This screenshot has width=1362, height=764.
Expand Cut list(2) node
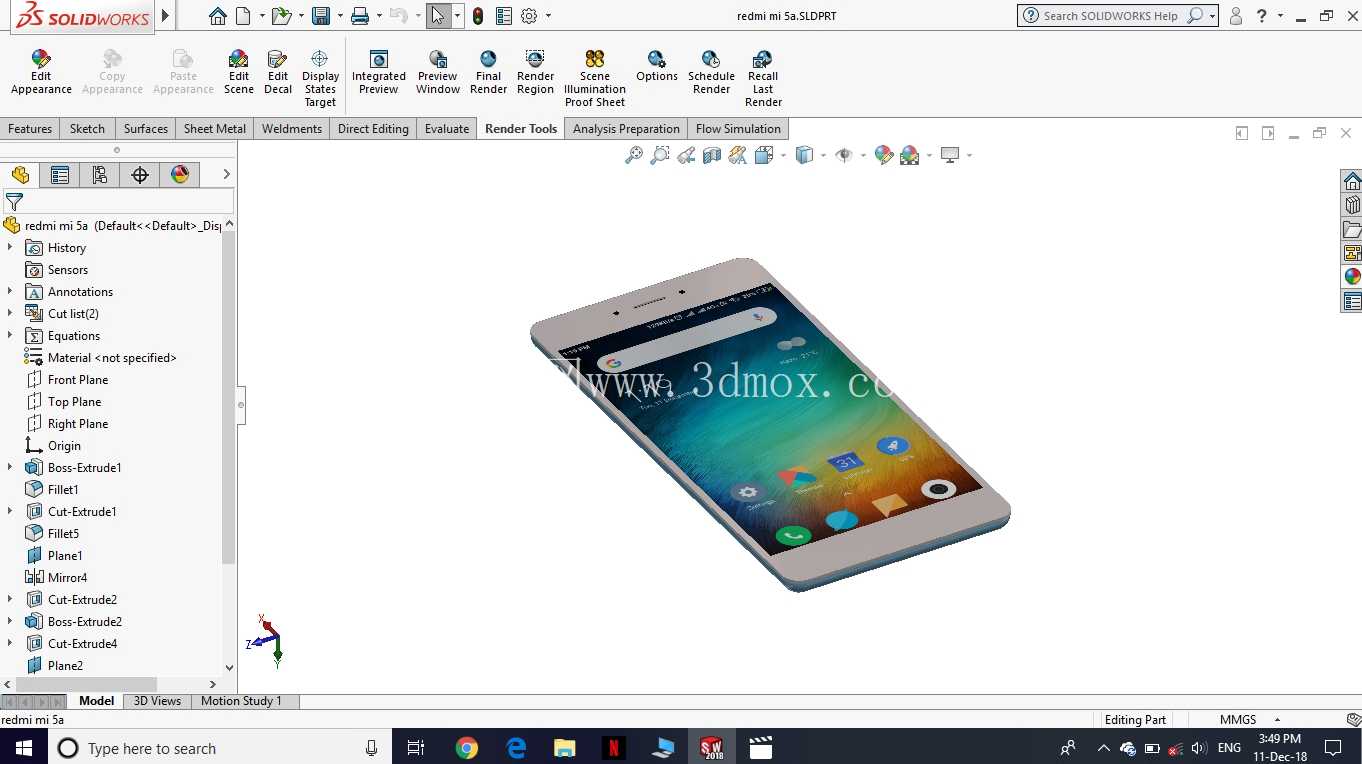[10, 314]
